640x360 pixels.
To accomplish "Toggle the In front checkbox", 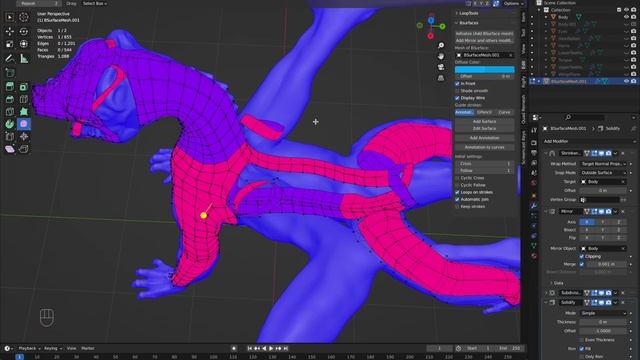I will coord(458,83).
